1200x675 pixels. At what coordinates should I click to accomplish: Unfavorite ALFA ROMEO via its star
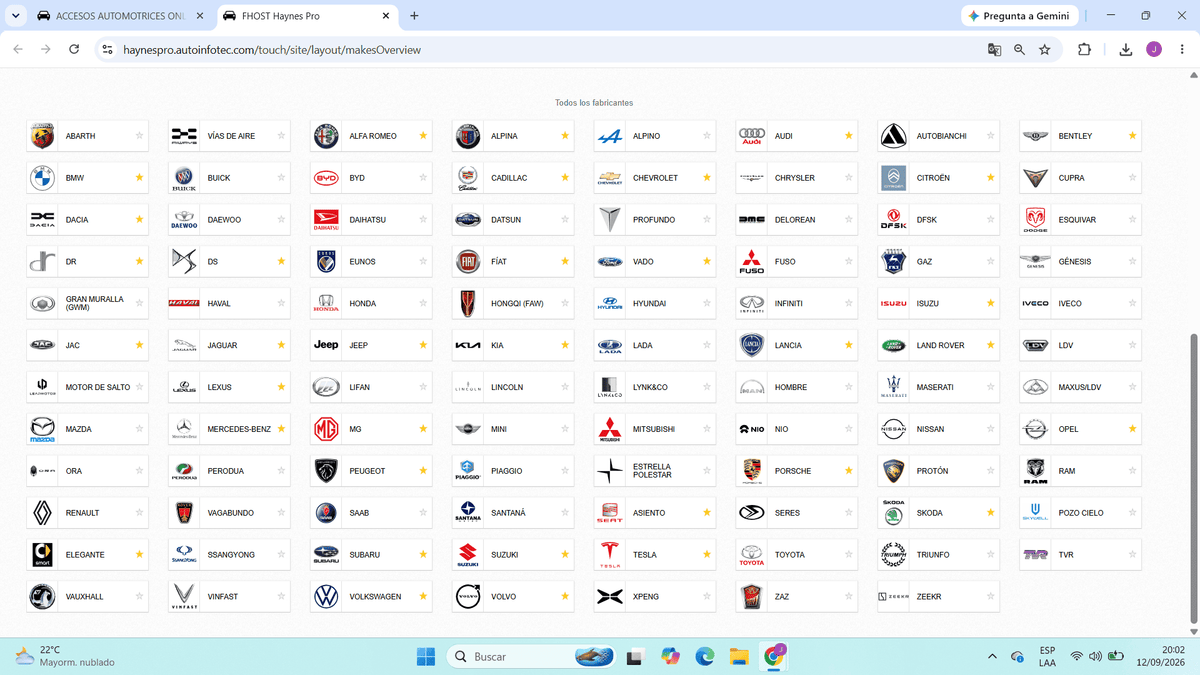[423, 136]
